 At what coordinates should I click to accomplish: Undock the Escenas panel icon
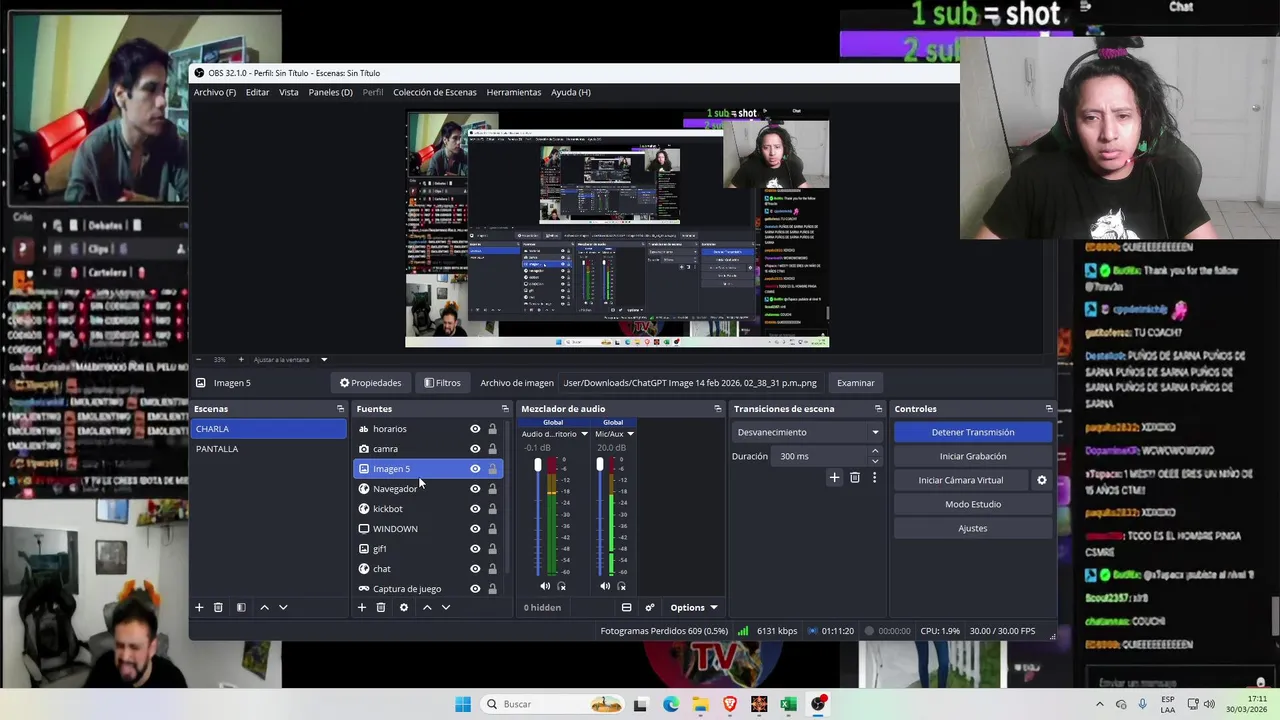(340, 409)
